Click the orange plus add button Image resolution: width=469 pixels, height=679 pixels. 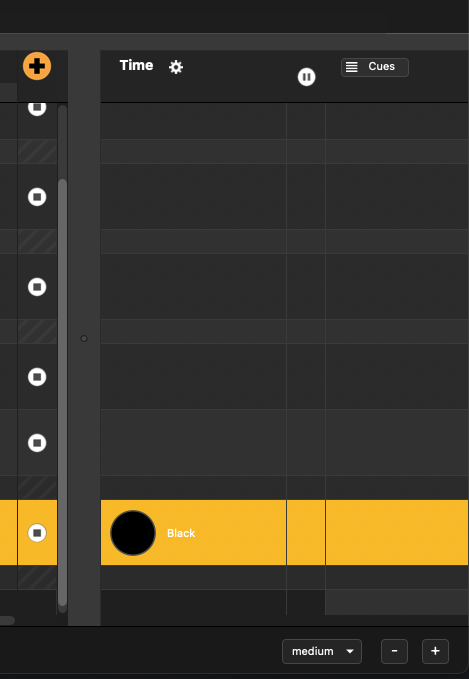pyautogui.click(x=37, y=66)
